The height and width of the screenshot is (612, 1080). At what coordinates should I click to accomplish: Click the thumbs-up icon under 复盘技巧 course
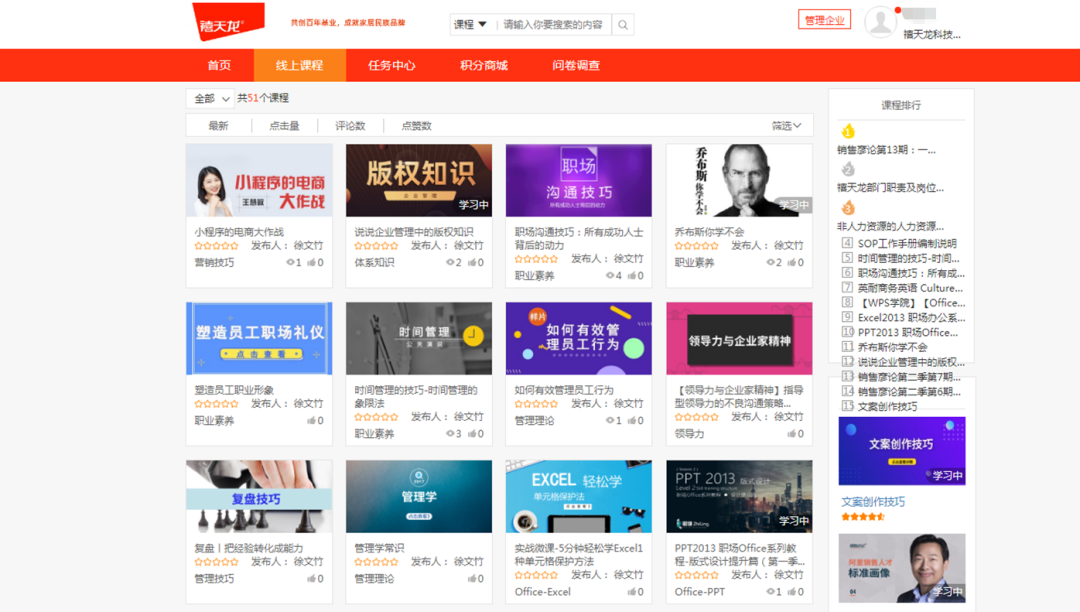tap(314, 578)
